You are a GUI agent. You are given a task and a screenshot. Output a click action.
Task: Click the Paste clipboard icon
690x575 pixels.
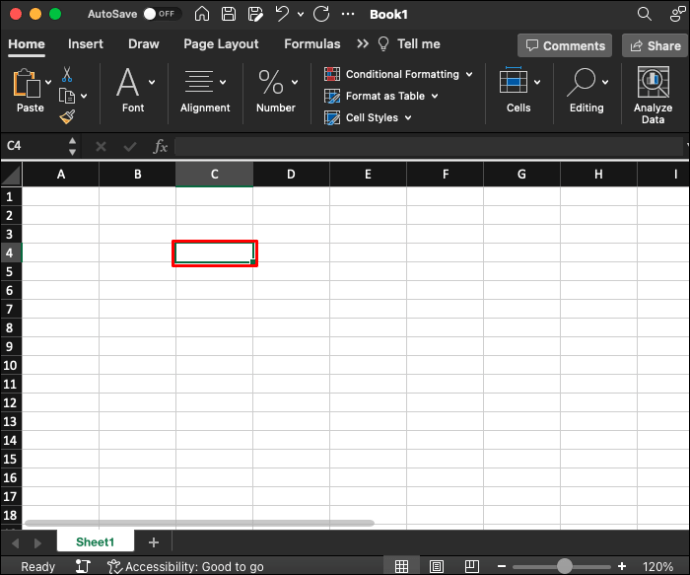pyautogui.click(x=26, y=83)
